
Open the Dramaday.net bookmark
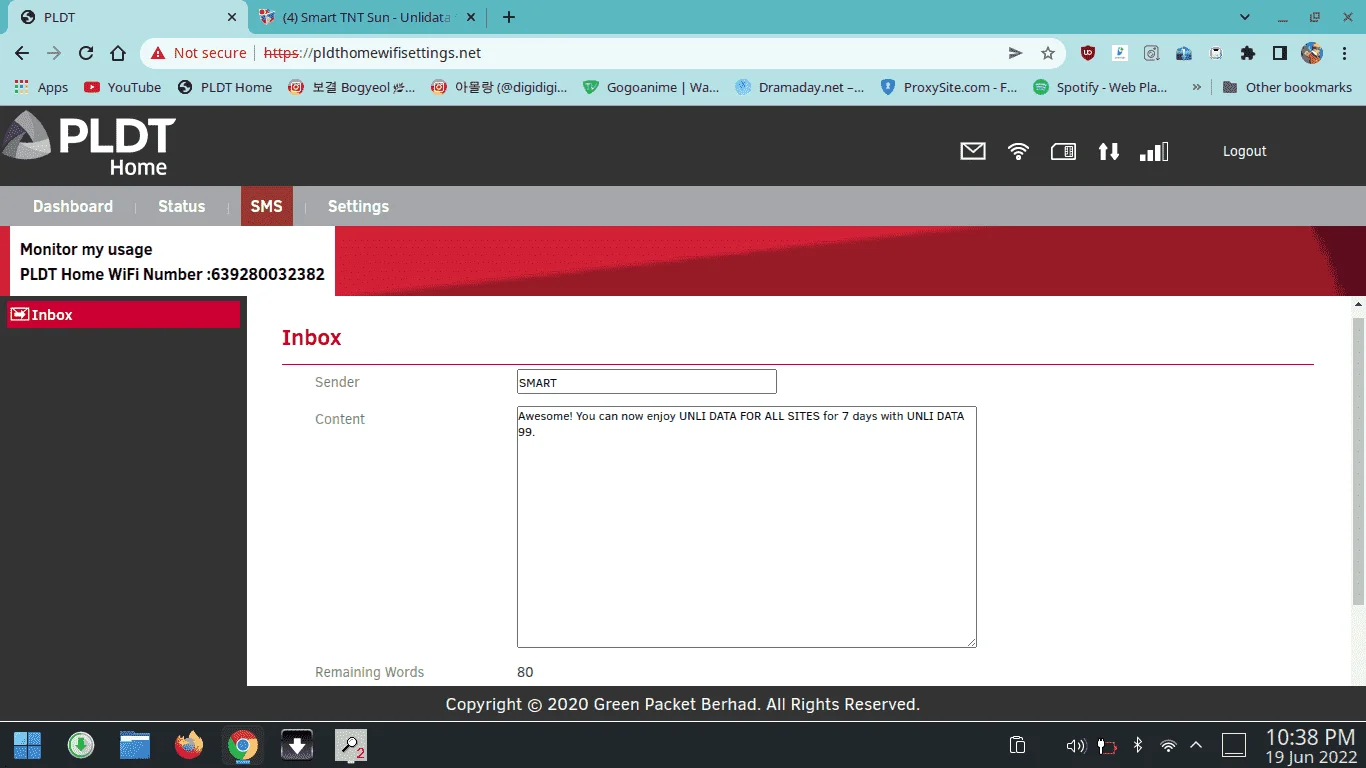(x=800, y=87)
